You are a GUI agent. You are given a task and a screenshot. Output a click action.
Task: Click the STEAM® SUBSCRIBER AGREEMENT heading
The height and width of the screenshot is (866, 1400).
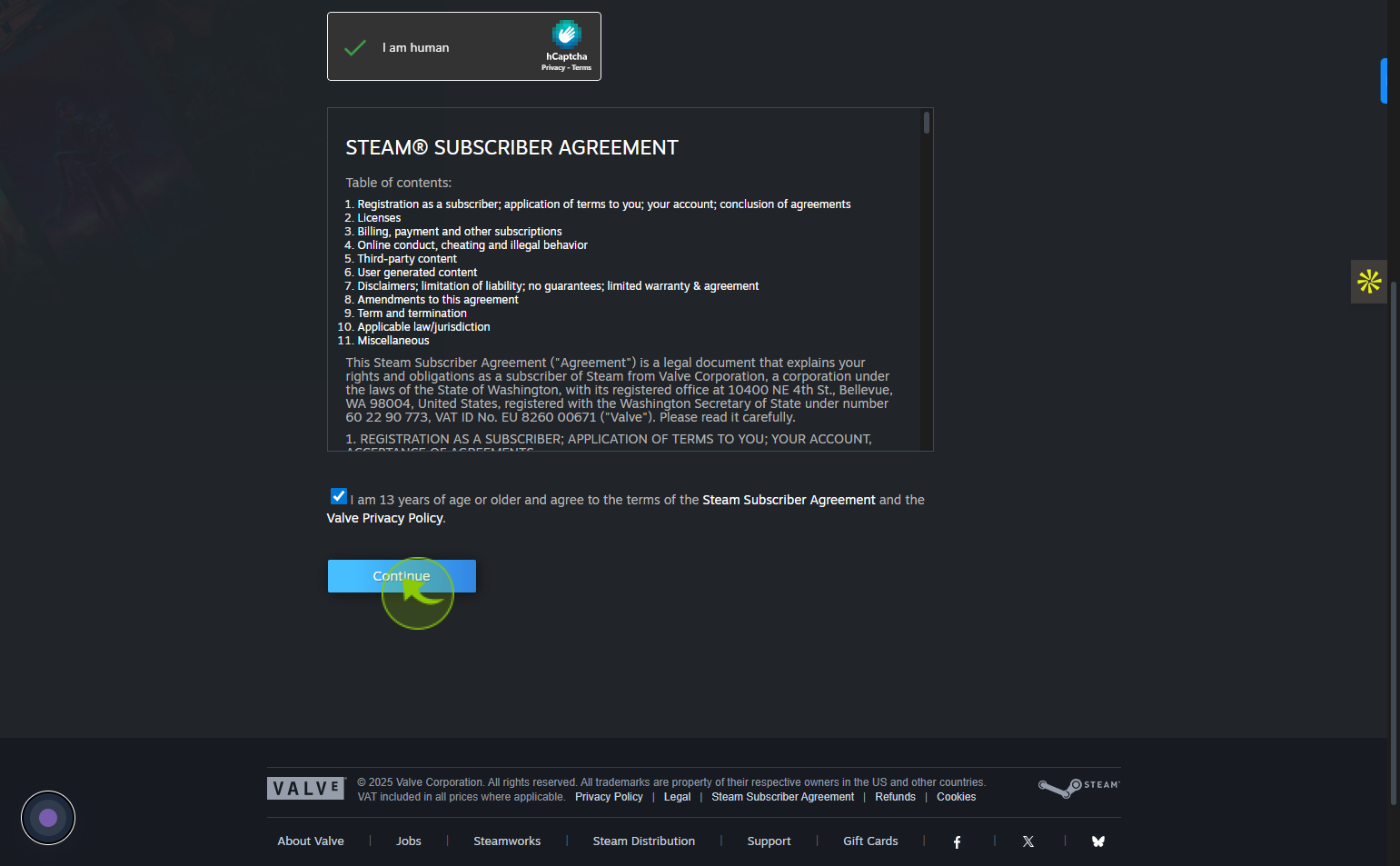511,147
